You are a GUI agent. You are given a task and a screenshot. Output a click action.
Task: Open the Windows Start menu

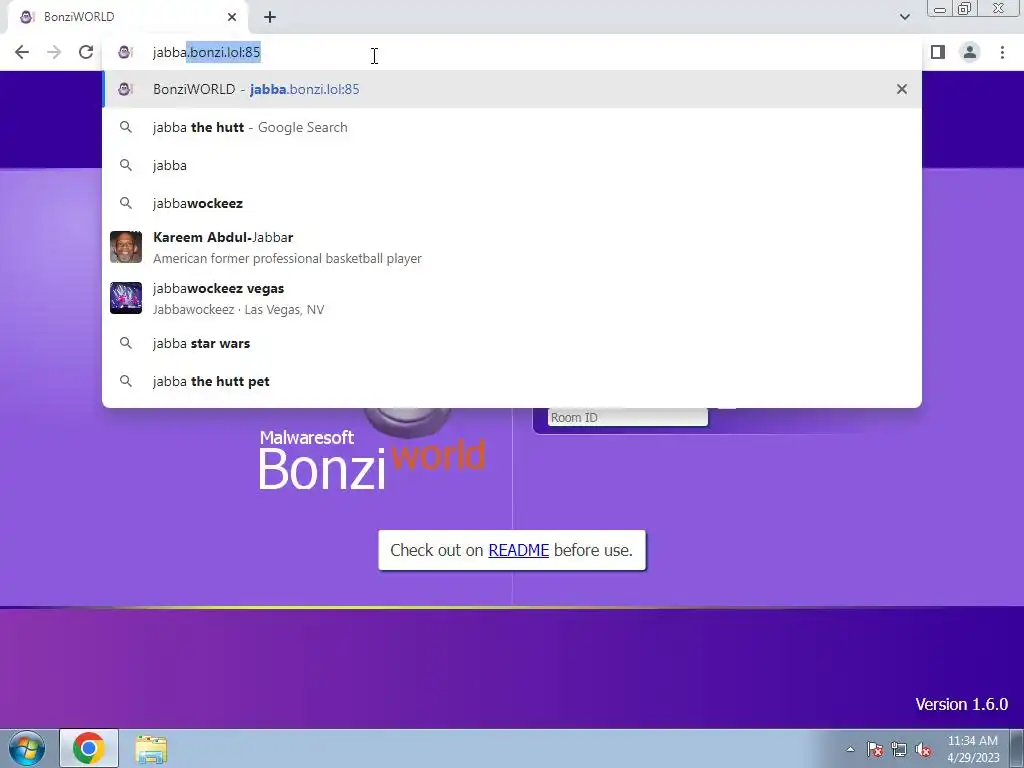pyautogui.click(x=27, y=748)
